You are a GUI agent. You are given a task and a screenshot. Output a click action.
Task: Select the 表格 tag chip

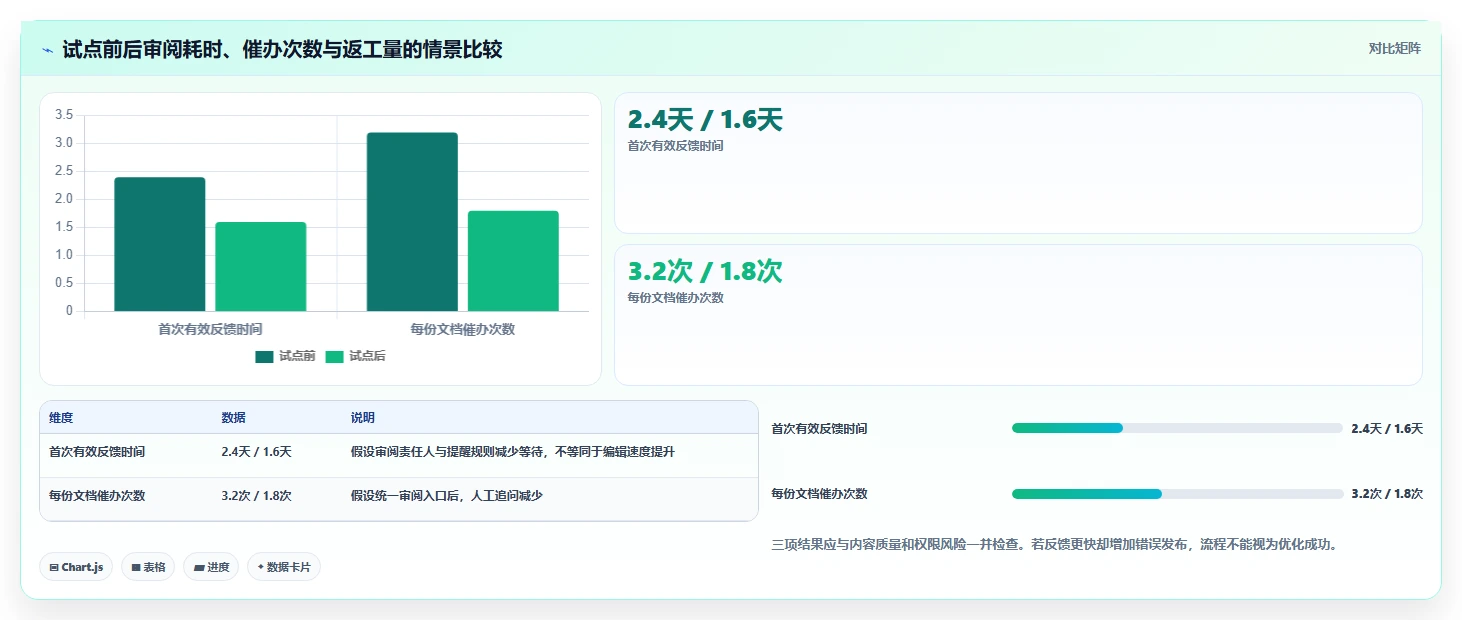(x=148, y=567)
